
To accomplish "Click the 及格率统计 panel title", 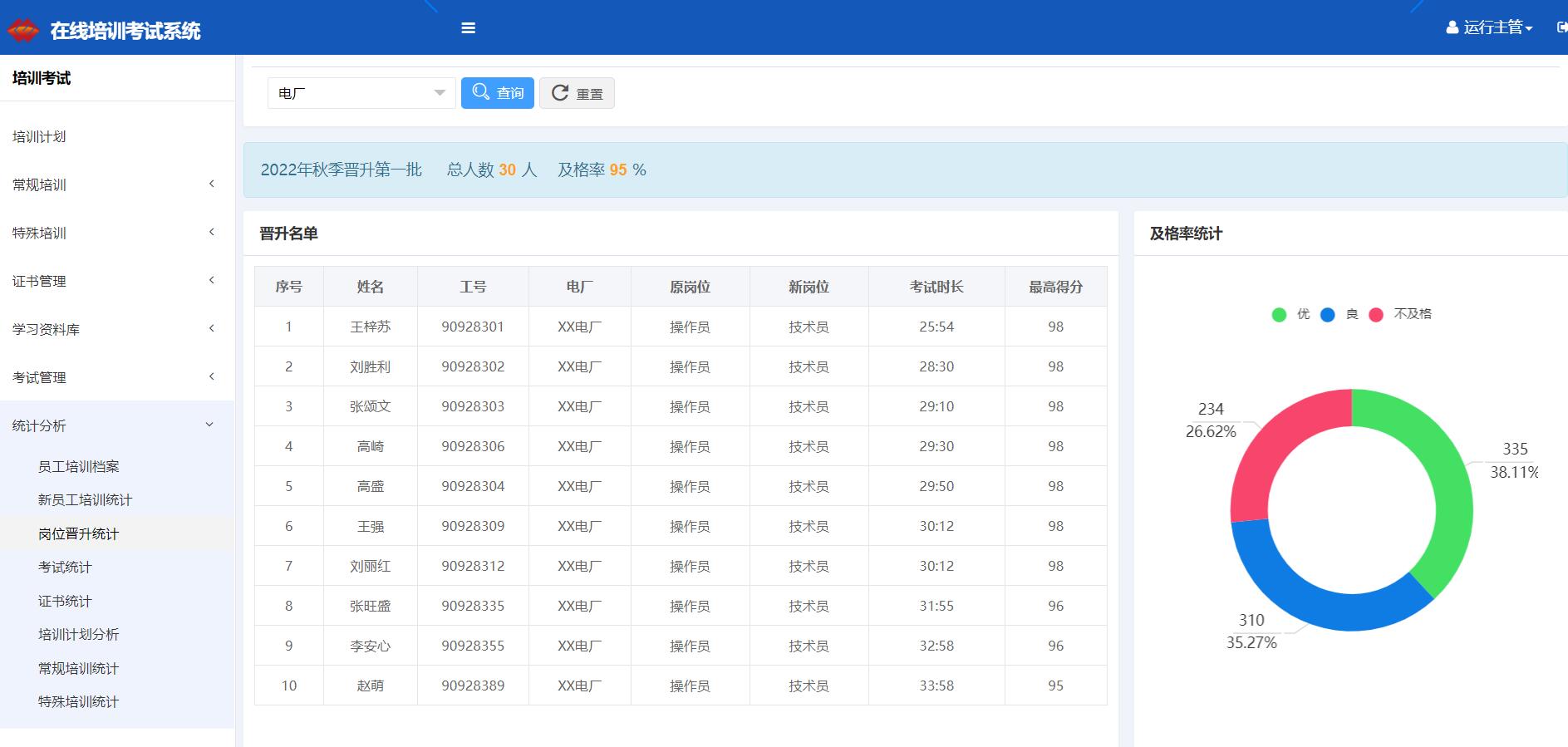I will click(1186, 233).
